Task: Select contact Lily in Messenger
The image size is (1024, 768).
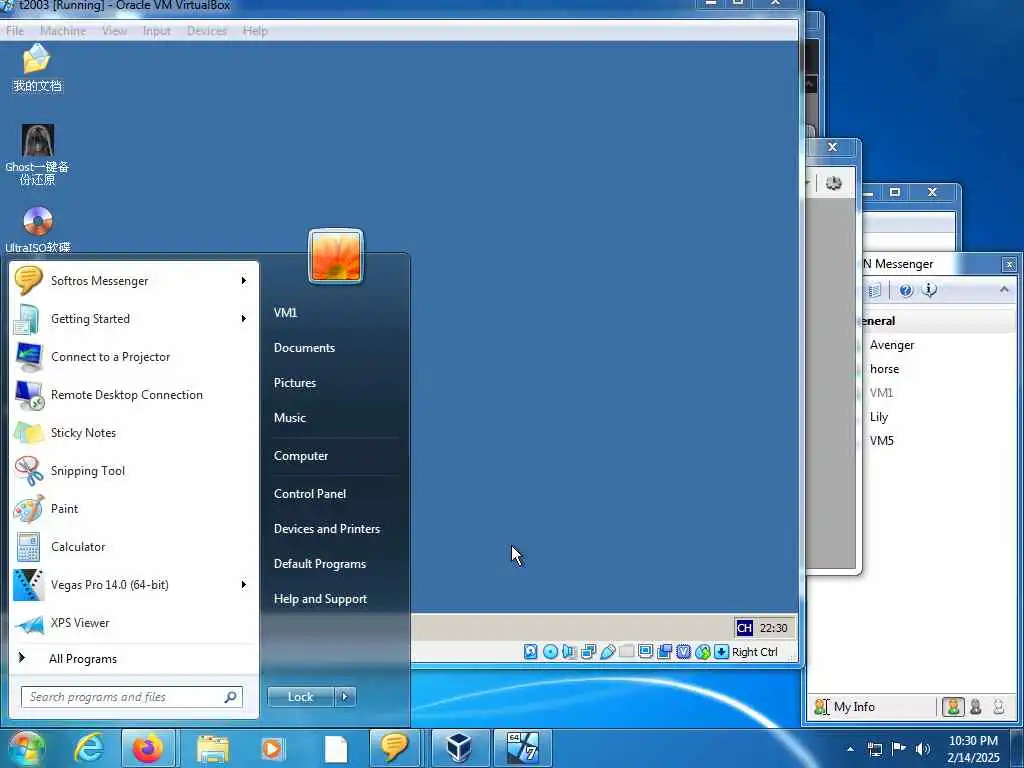Action: point(878,417)
